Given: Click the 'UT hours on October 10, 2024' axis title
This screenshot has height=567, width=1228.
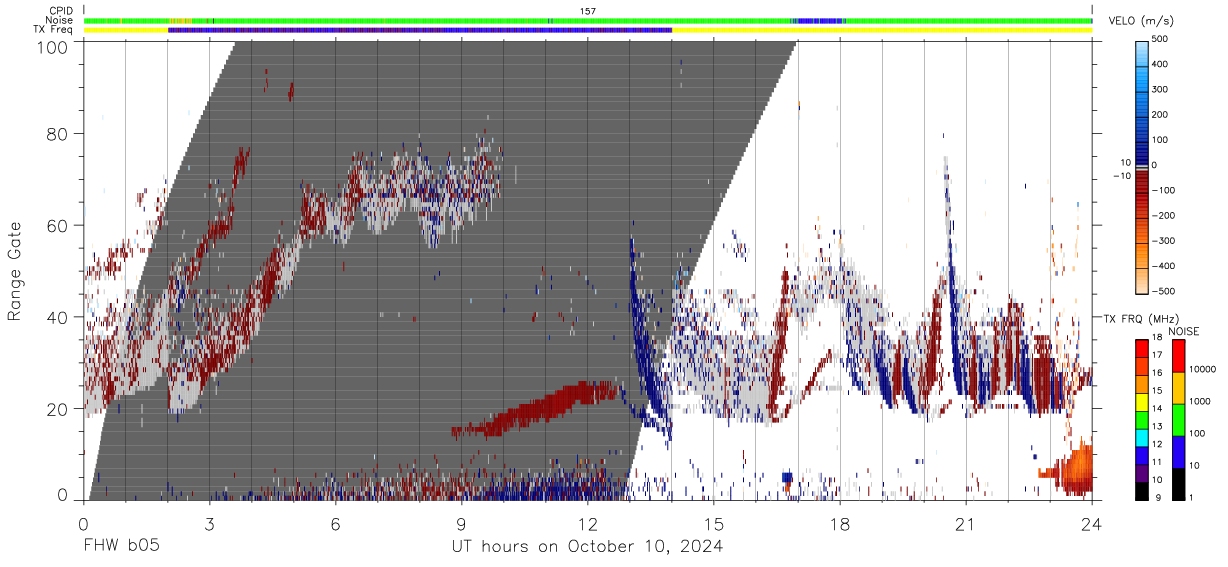Looking at the screenshot, I should 587,547.
